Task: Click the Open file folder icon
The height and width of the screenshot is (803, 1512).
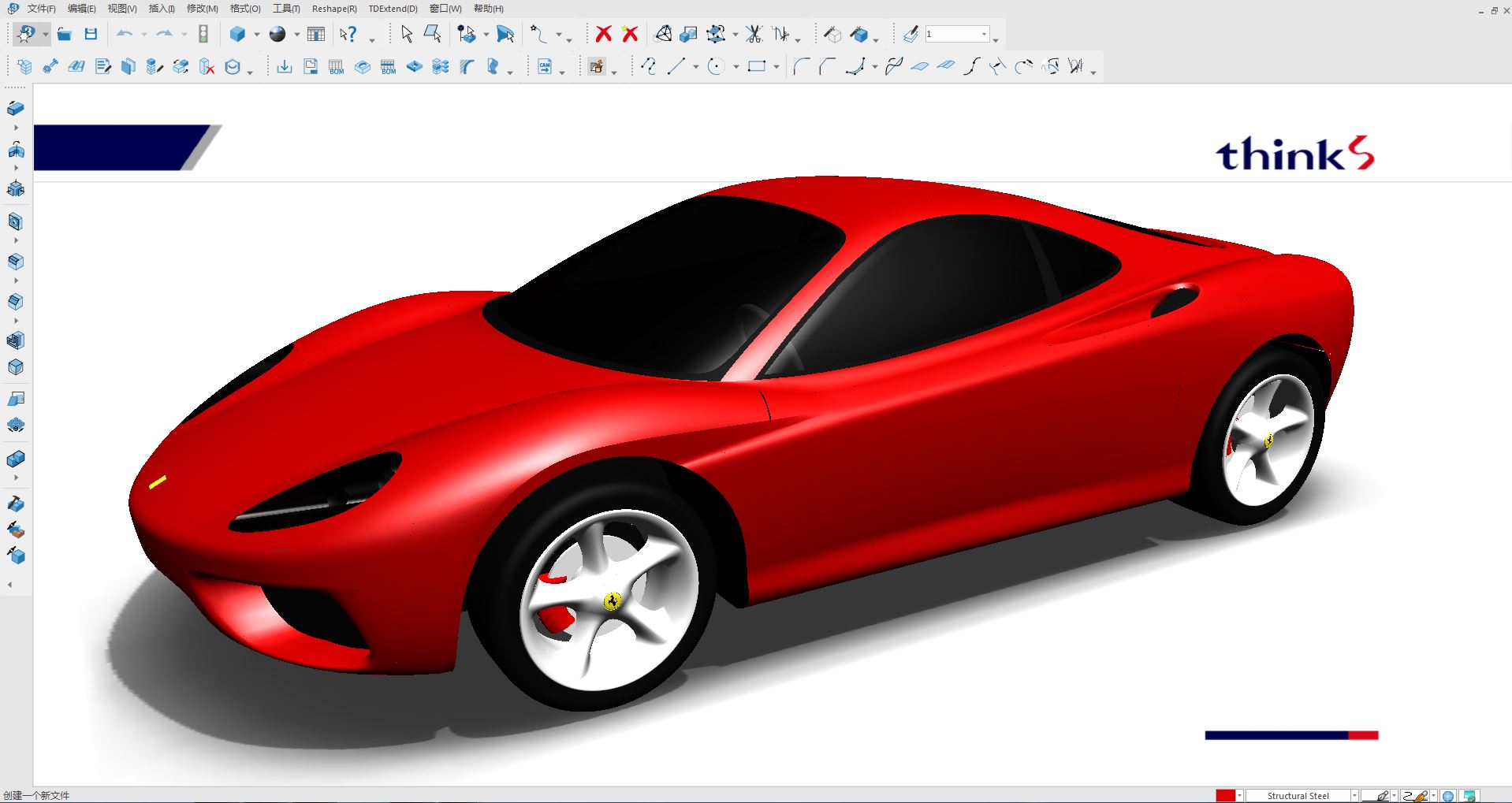Action: (65, 34)
